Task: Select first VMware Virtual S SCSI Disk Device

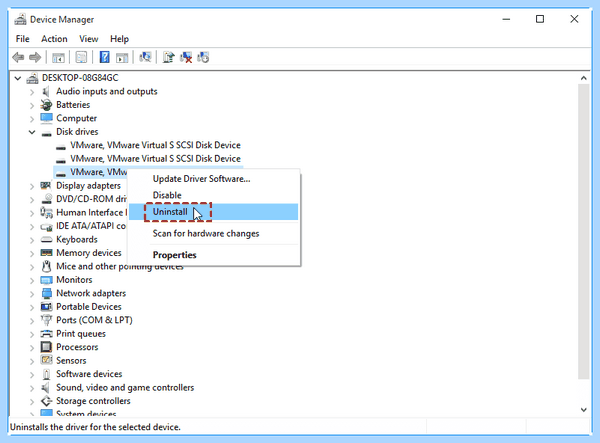Action: (x=155, y=145)
